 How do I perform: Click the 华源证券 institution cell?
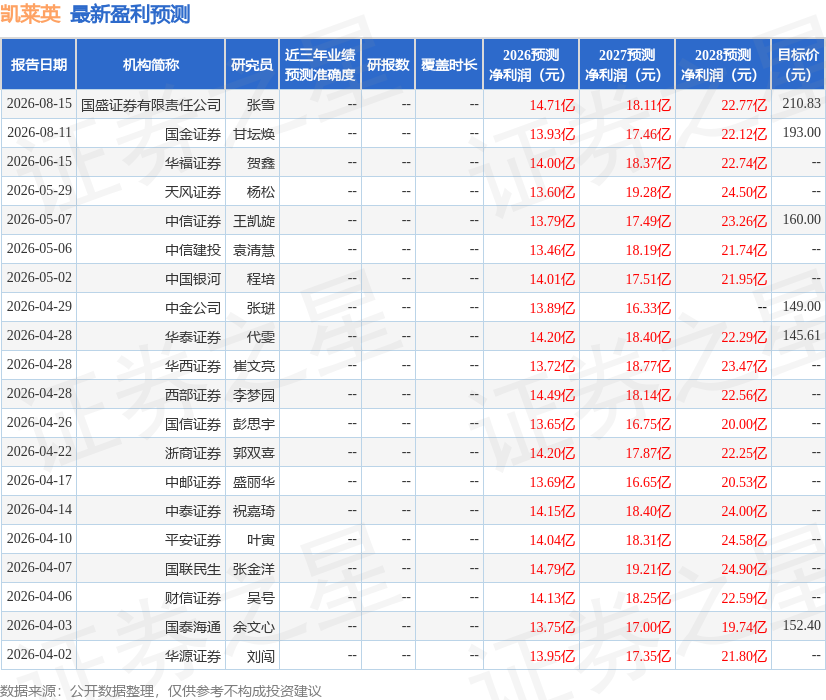193,656
